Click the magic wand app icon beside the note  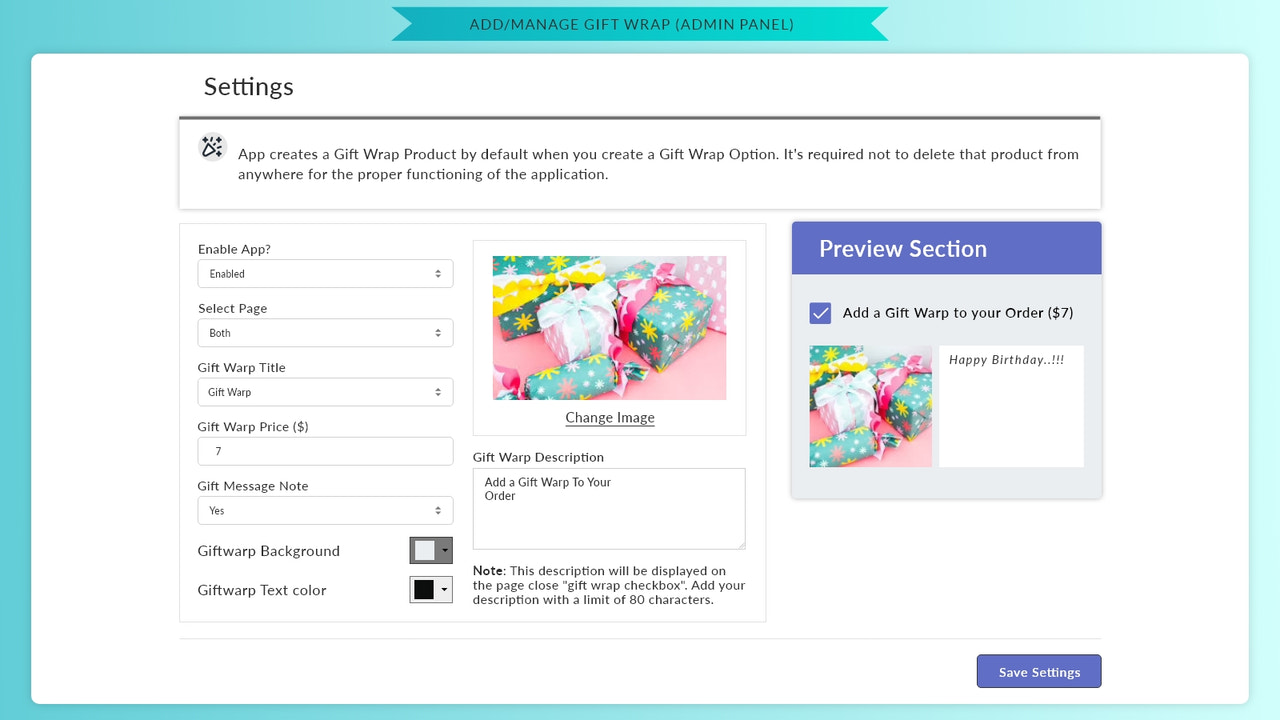pyautogui.click(x=211, y=146)
